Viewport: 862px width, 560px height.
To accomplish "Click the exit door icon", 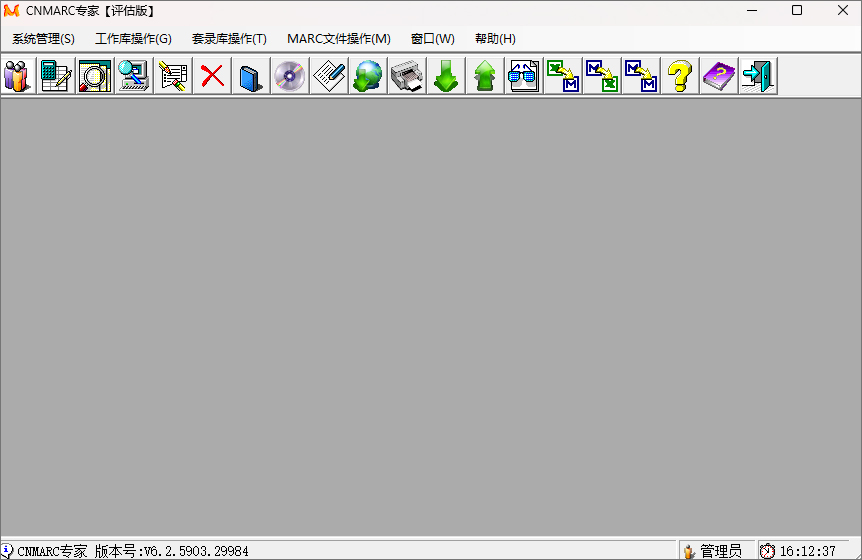I will point(759,76).
